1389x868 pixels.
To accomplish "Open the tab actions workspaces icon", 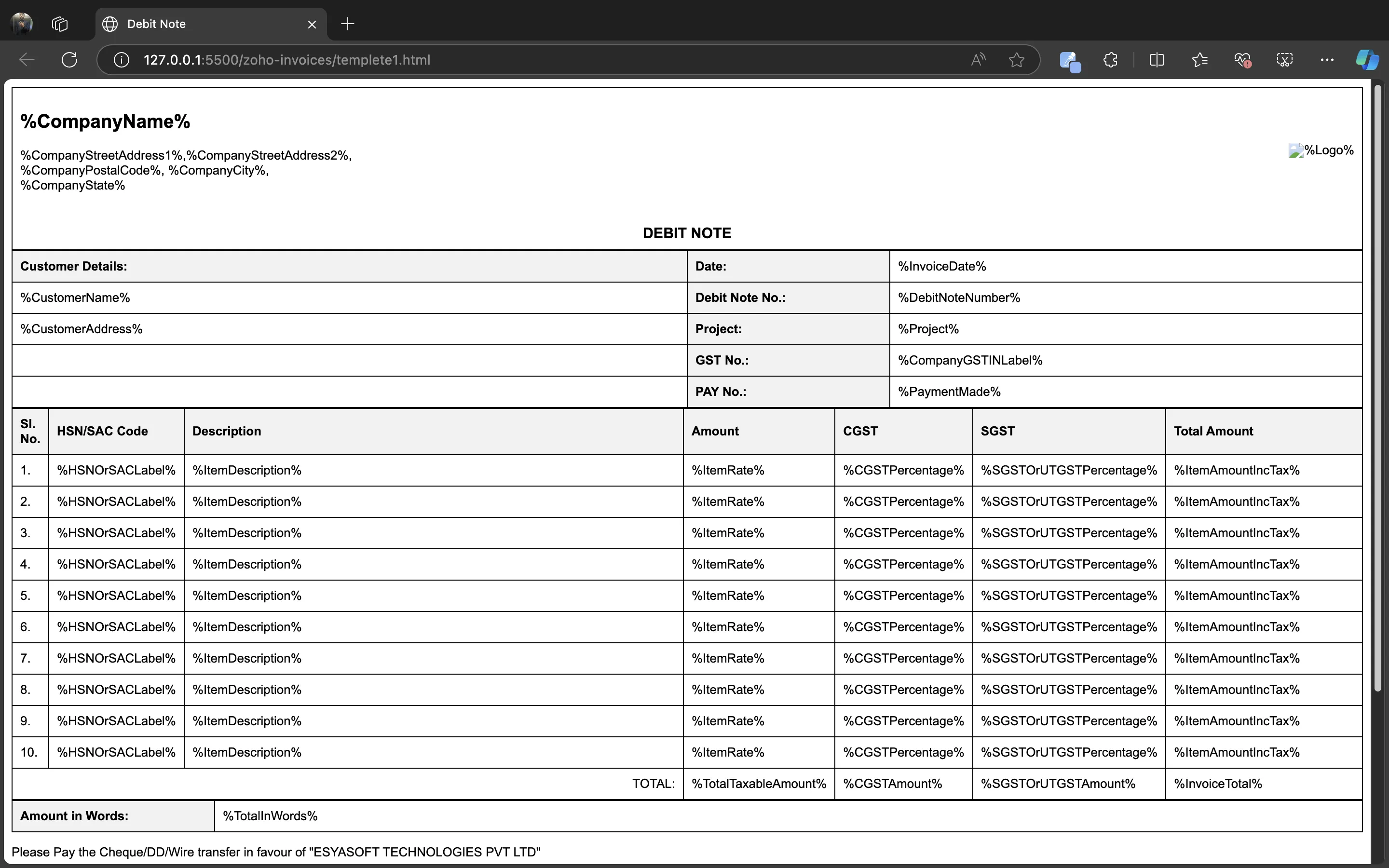I will [x=60, y=24].
